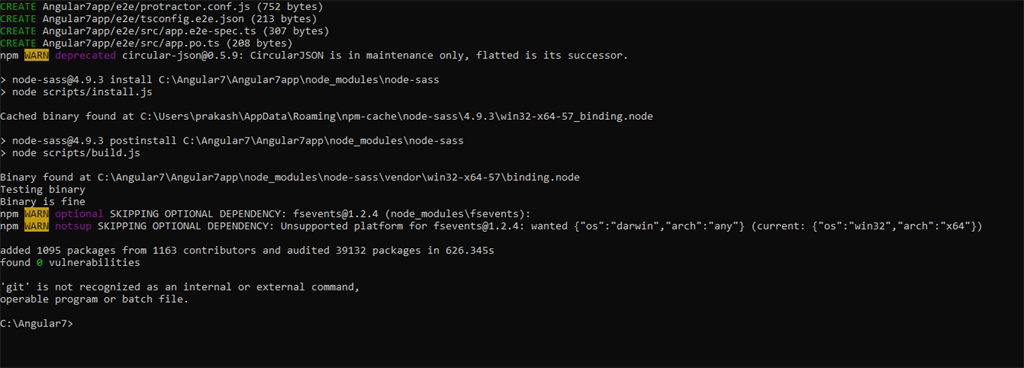Click the yellow WARN label before 'deprecated'
This screenshot has height=368, width=1024.
click(37, 55)
